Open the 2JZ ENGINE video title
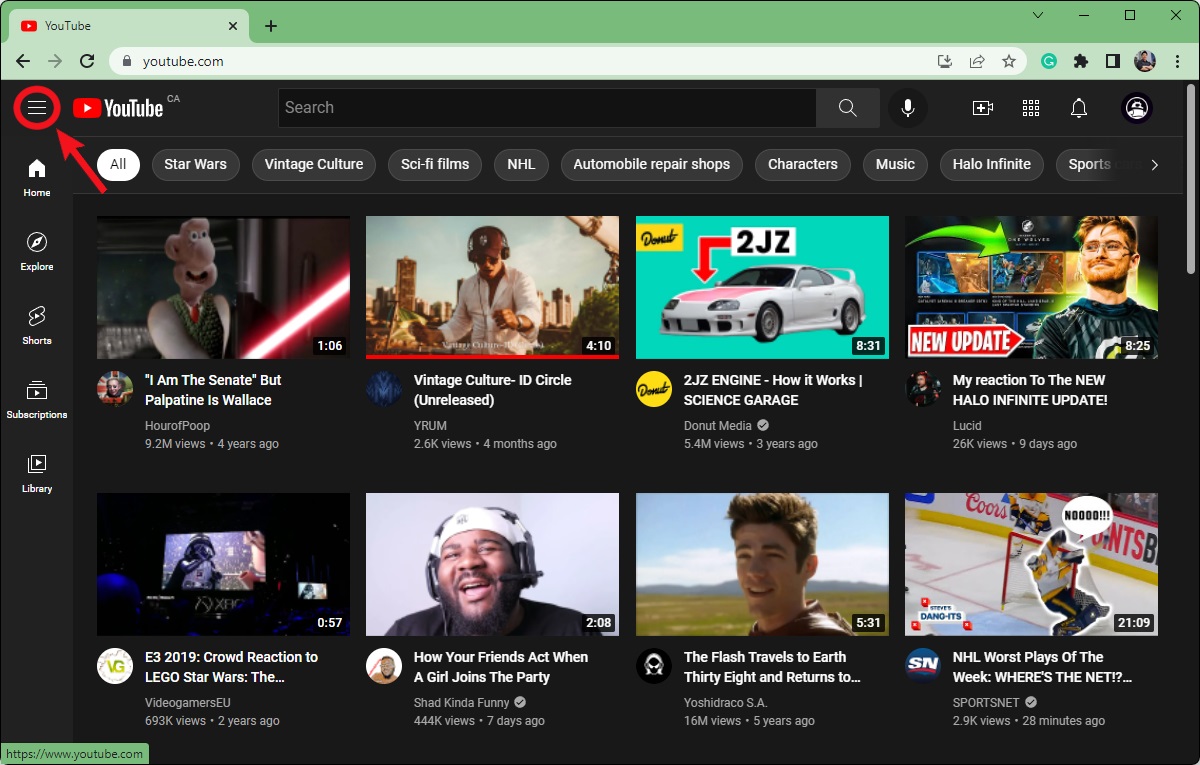 click(773, 390)
